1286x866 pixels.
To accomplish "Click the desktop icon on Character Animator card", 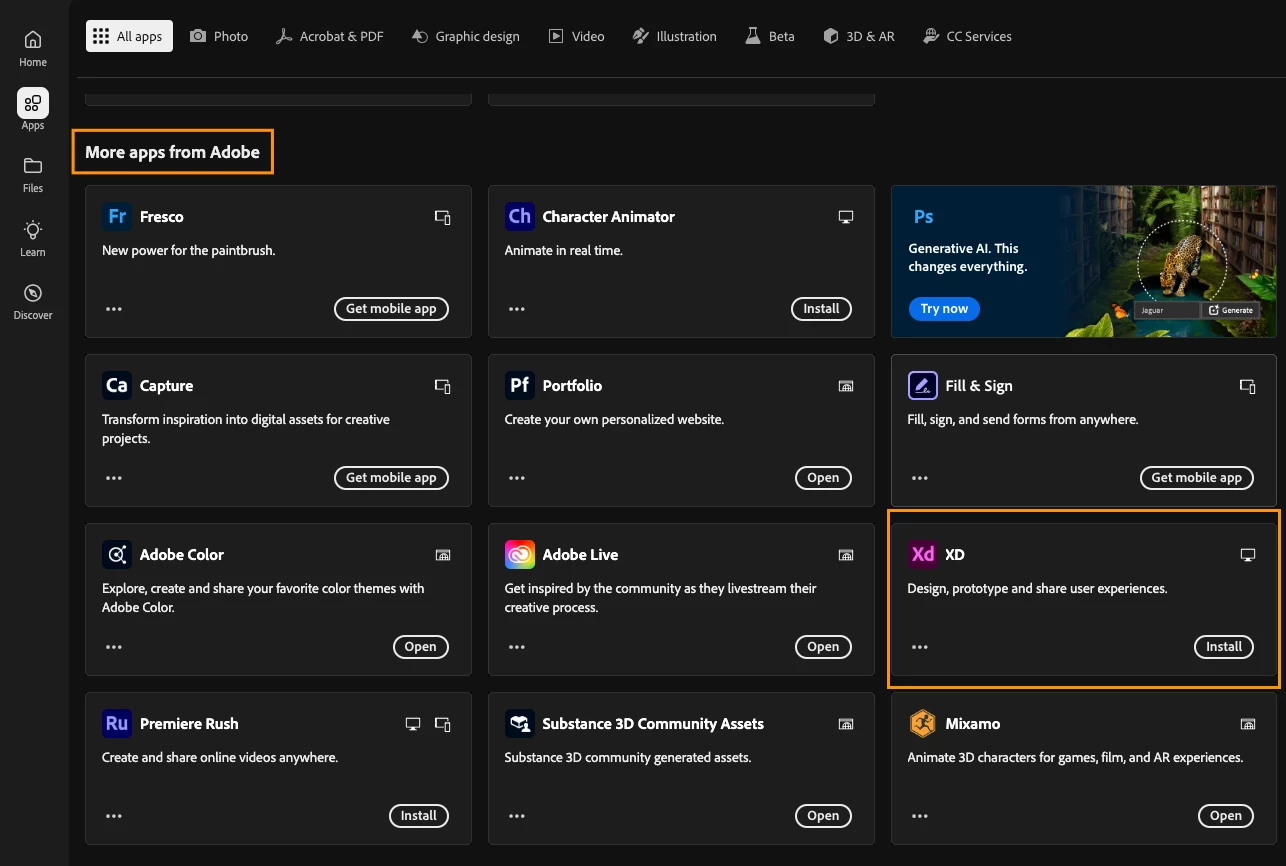I will click(x=846, y=217).
